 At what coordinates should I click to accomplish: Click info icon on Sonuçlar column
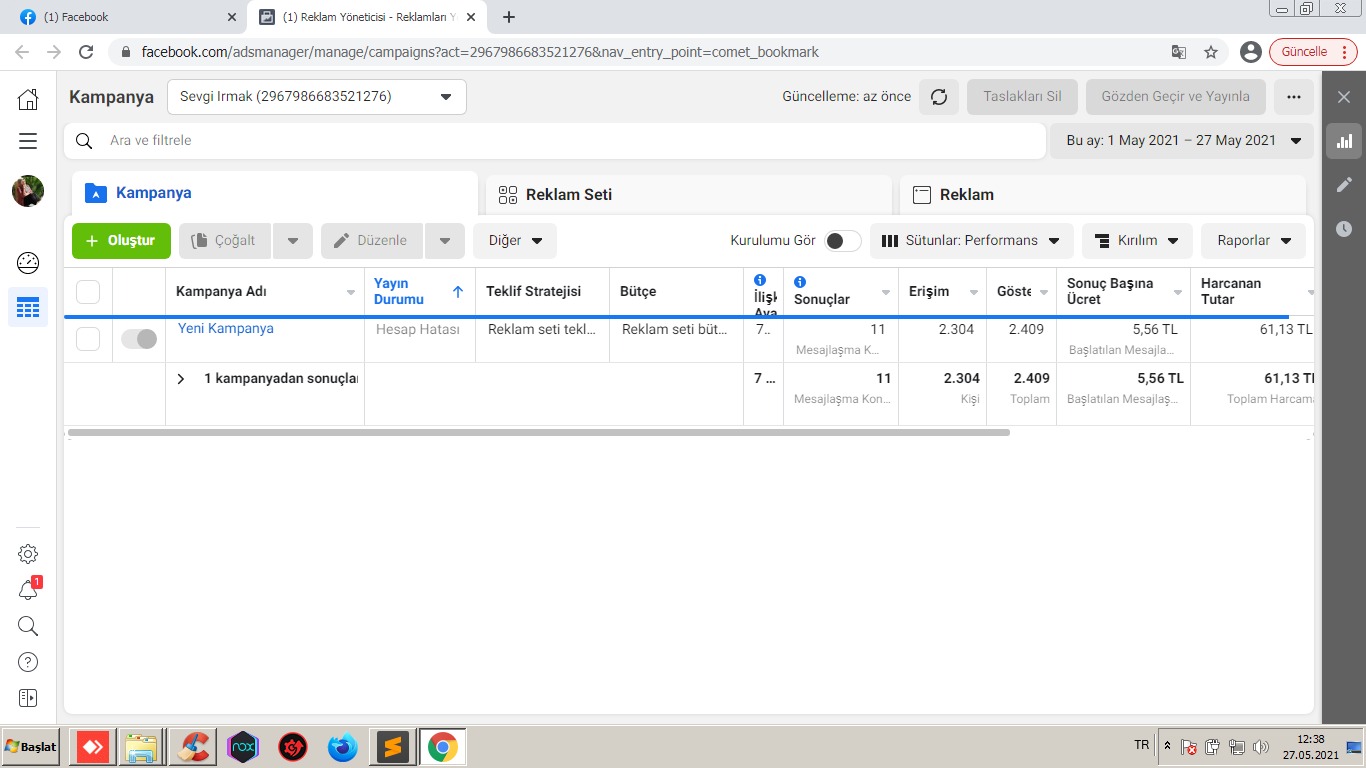(800, 282)
